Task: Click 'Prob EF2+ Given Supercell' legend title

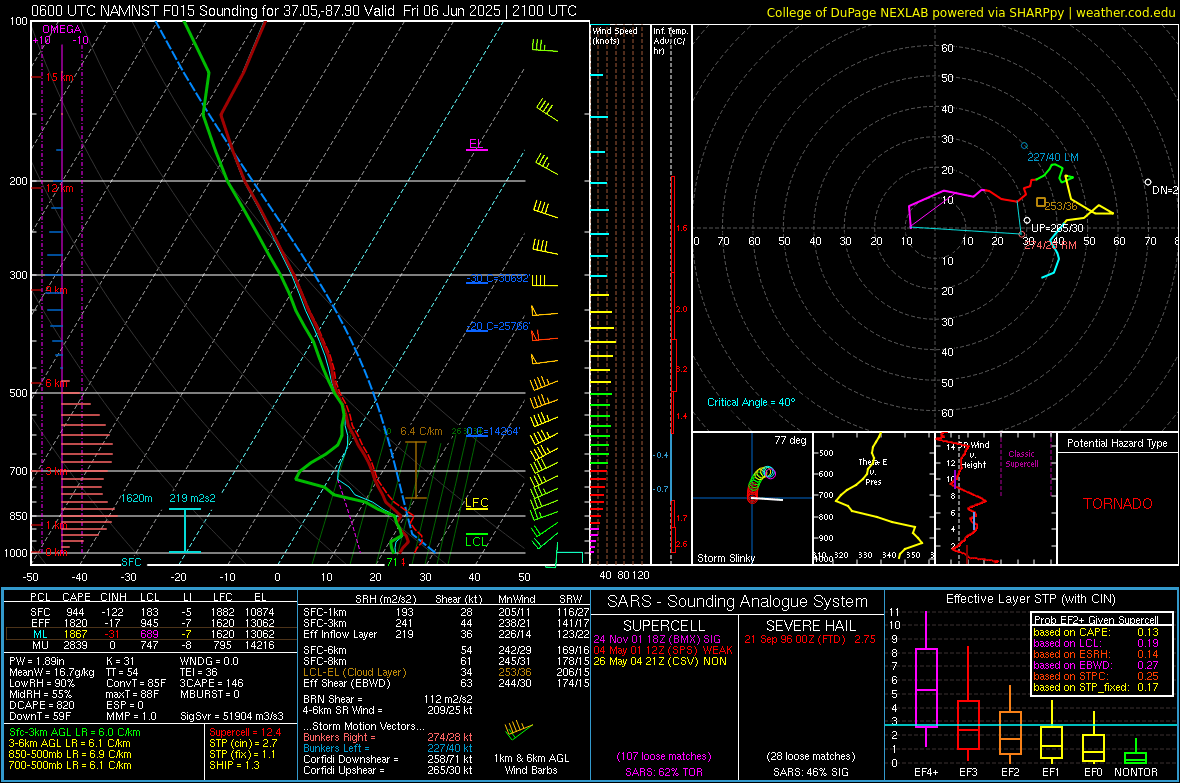Action: pyautogui.click(x=1096, y=620)
